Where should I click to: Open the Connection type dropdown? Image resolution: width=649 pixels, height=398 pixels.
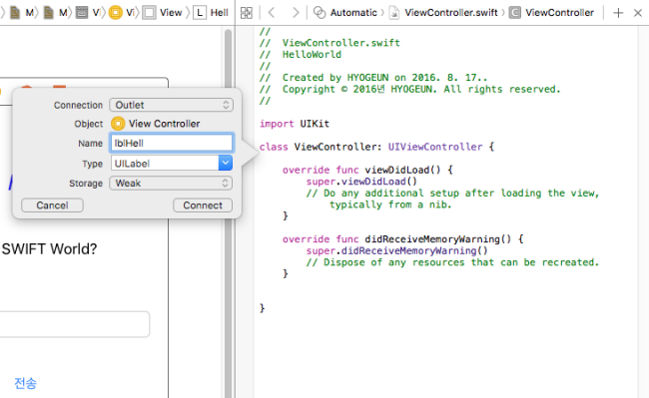pyautogui.click(x=171, y=105)
